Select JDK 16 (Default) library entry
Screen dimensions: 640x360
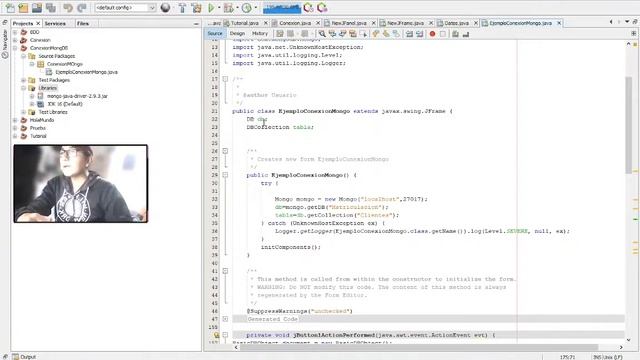(x=65, y=104)
